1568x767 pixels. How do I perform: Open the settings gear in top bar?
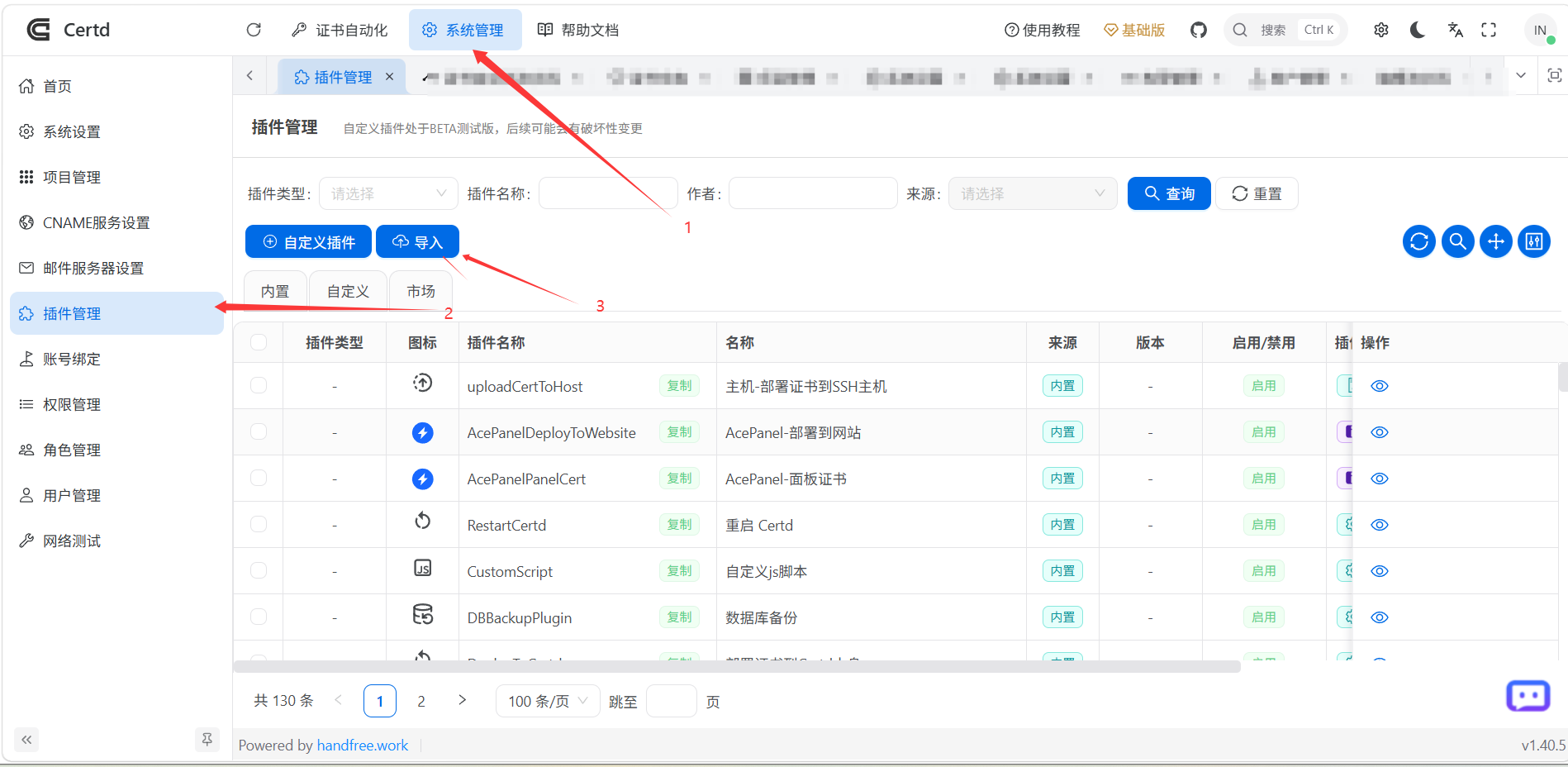pos(1381,30)
